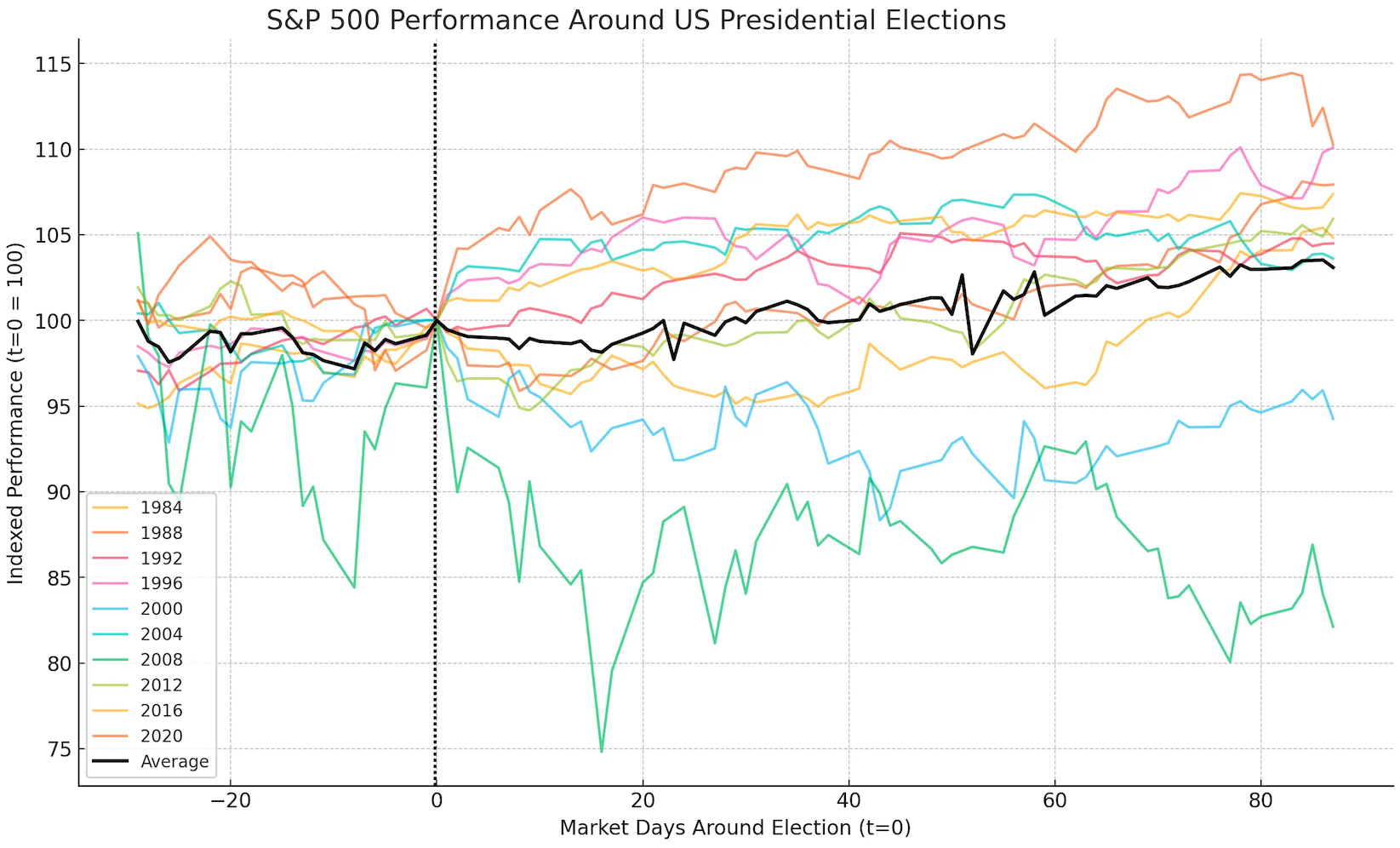This screenshot has height=848, width=1400.
Task: Select the 2000 legend entry
Action: tap(161, 609)
